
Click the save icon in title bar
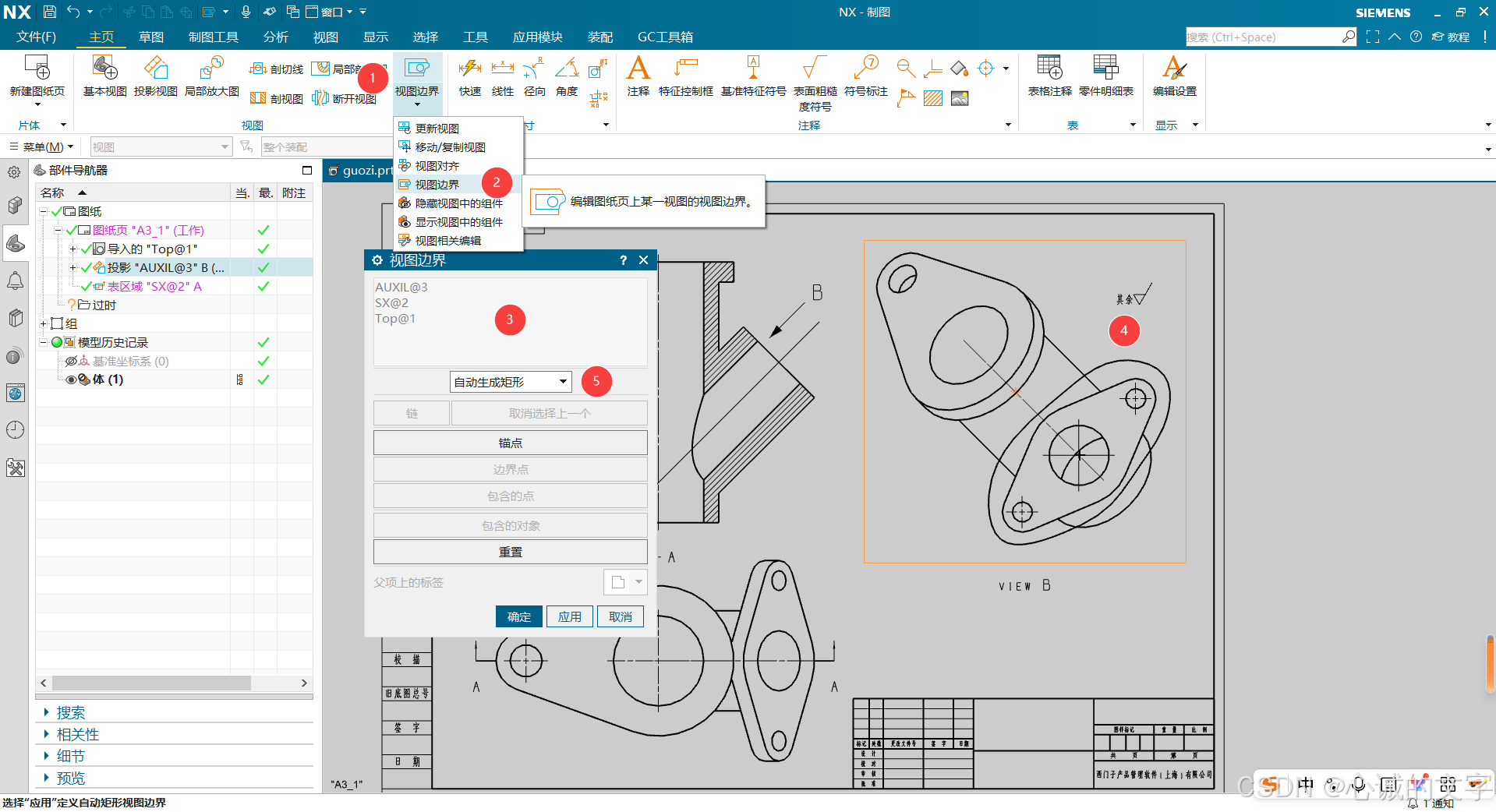(49, 12)
